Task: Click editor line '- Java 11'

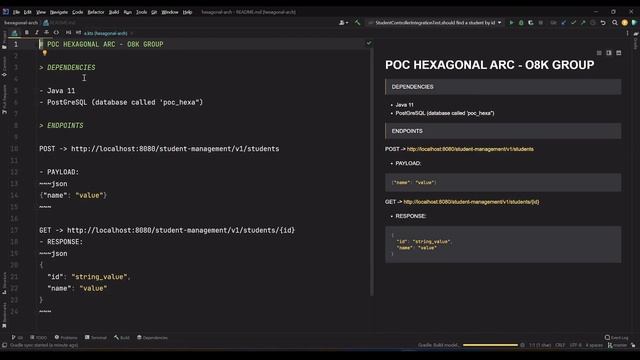Action: point(57,91)
